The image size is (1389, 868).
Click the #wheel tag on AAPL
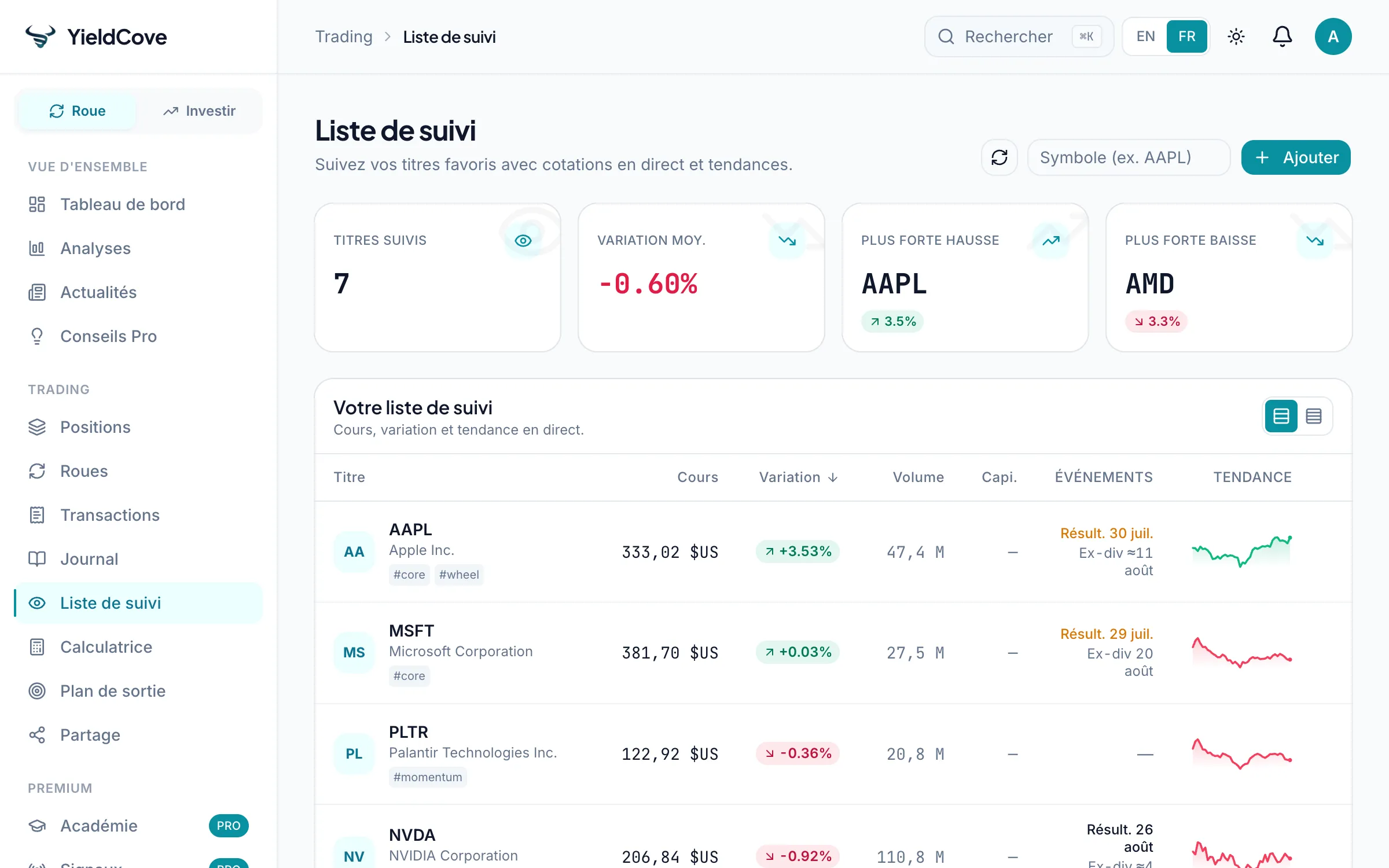point(459,575)
